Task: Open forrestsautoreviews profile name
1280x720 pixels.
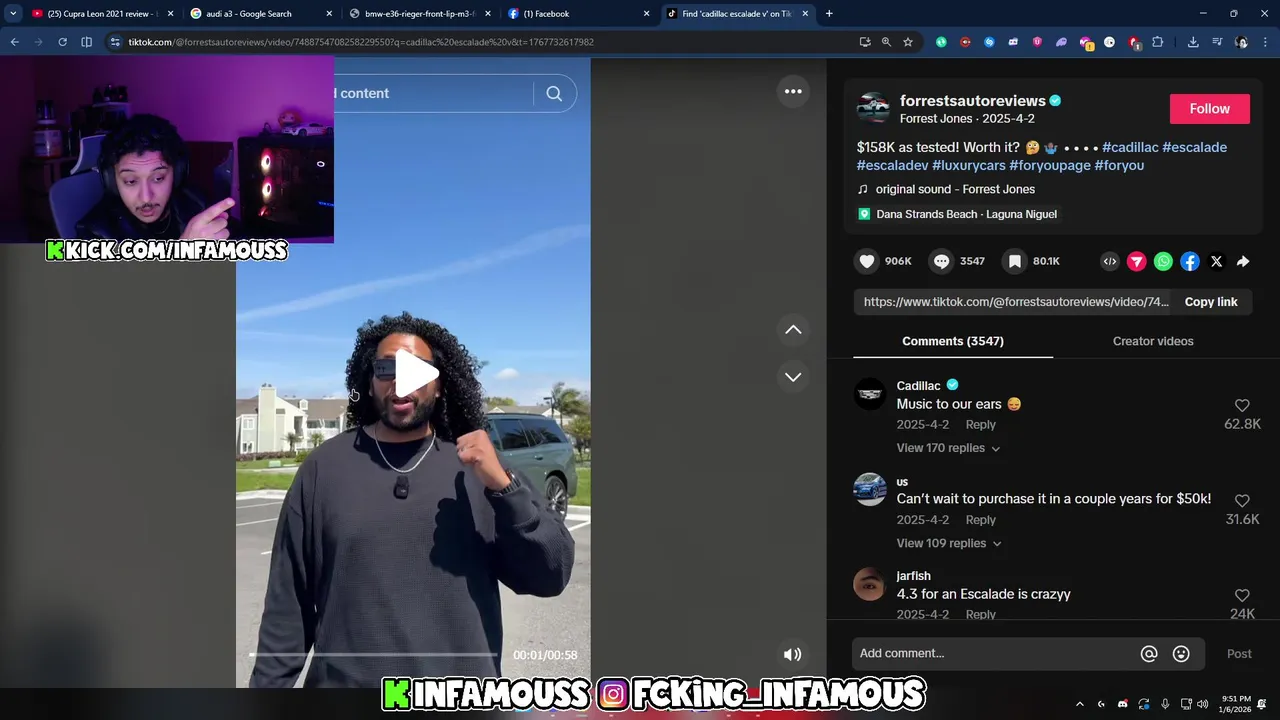Action: (x=972, y=100)
